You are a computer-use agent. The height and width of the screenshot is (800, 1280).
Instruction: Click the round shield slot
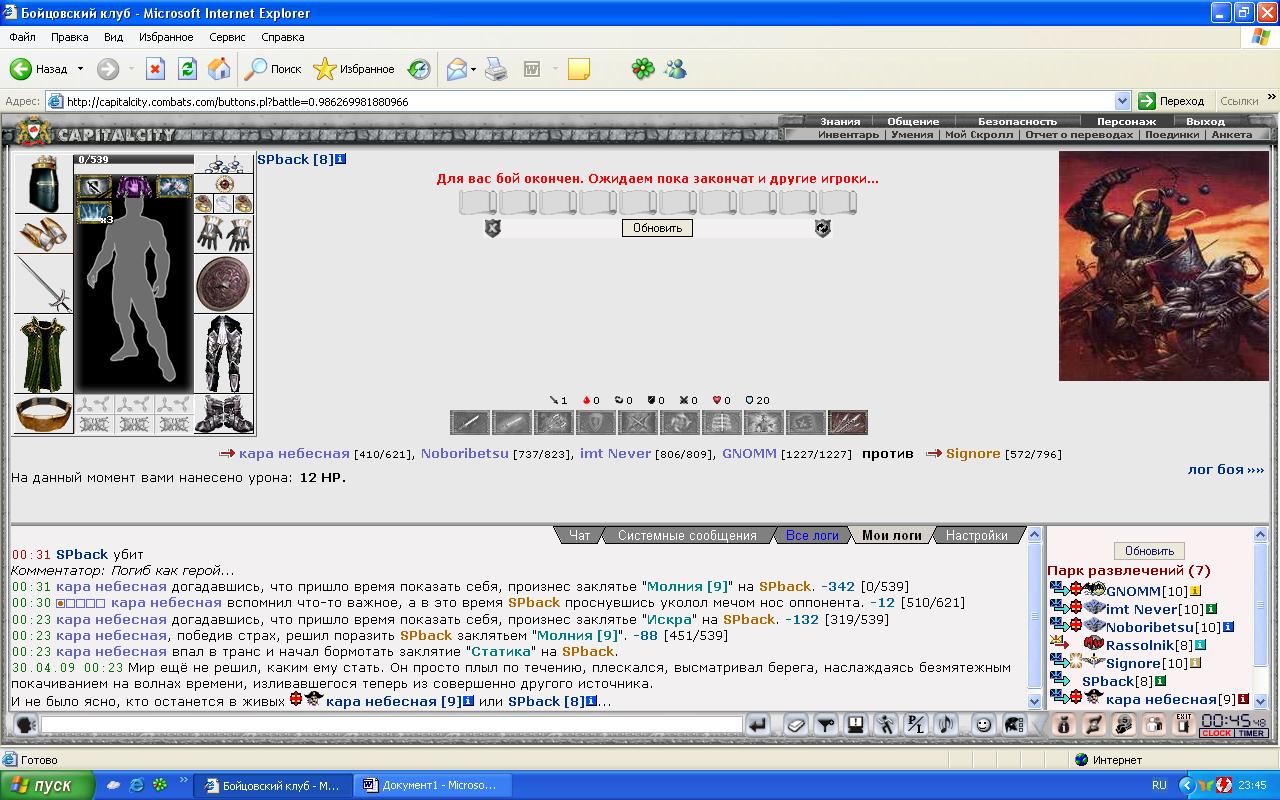click(x=223, y=283)
